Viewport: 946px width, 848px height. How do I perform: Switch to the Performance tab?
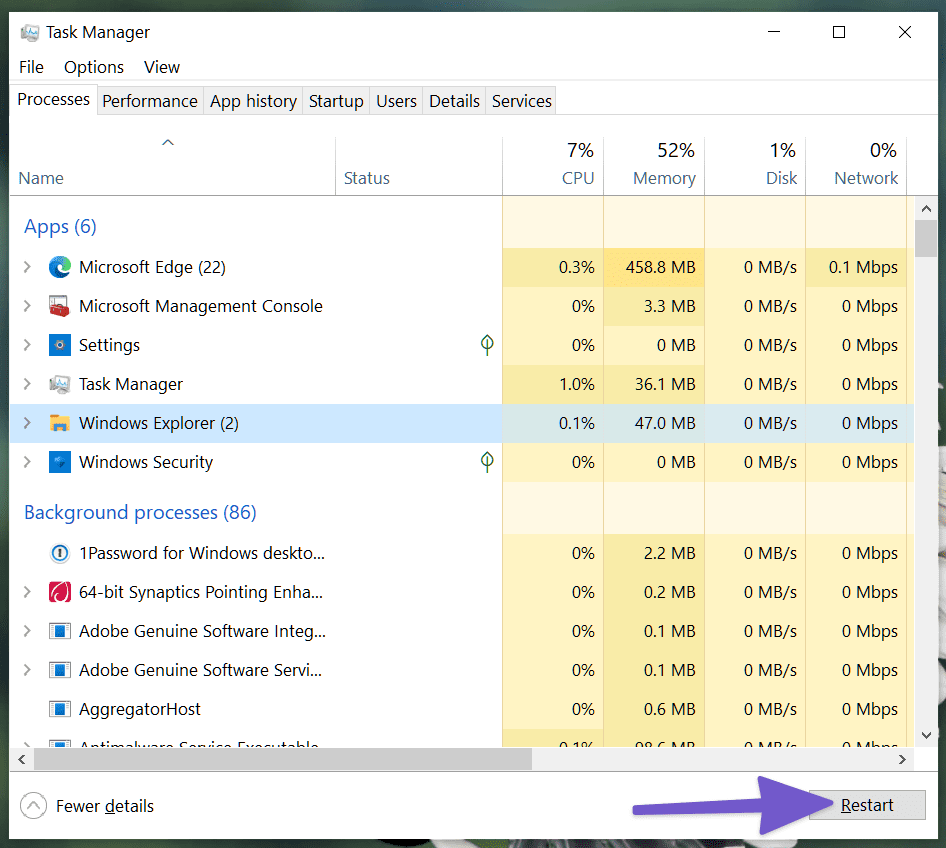150,101
